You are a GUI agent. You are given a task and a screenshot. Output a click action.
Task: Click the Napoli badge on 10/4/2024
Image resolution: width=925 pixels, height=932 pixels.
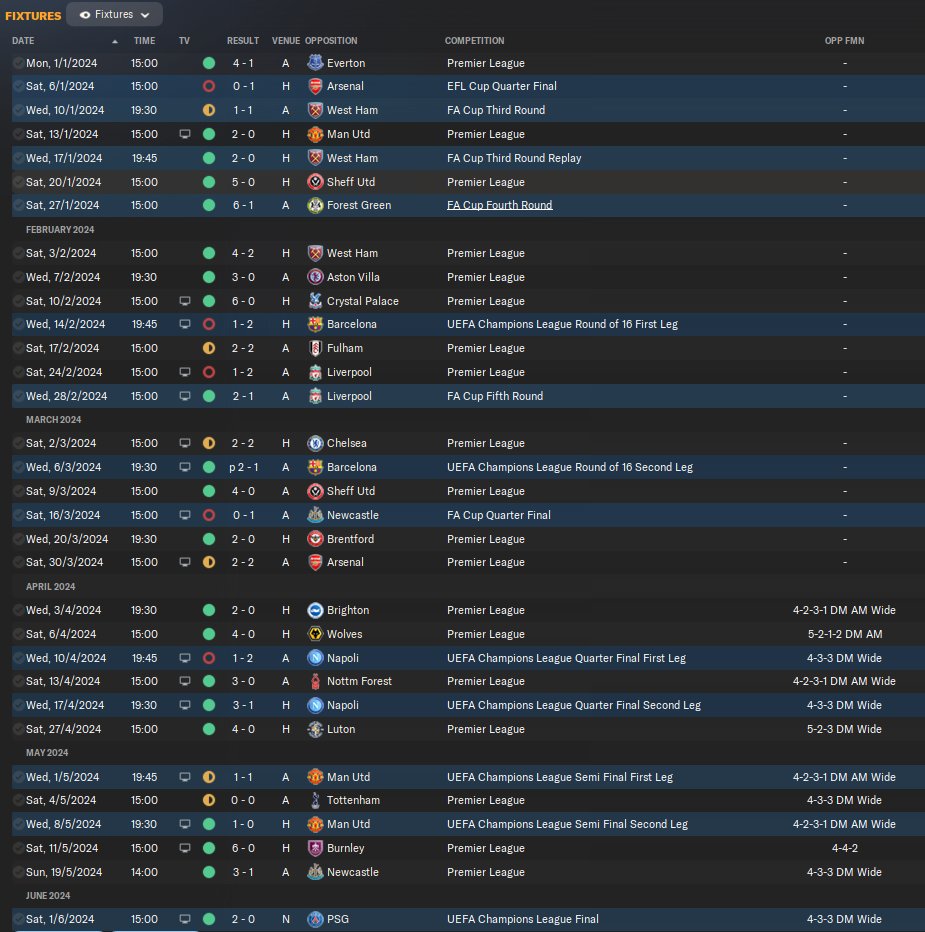tap(315, 658)
